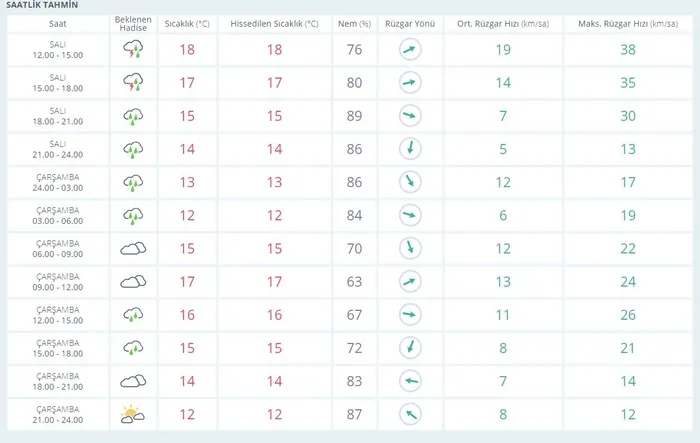Click the cloud icon for Çarşamba 06.00 - 09.00
This screenshot has width=700, height=443.
tap(133, 248)
